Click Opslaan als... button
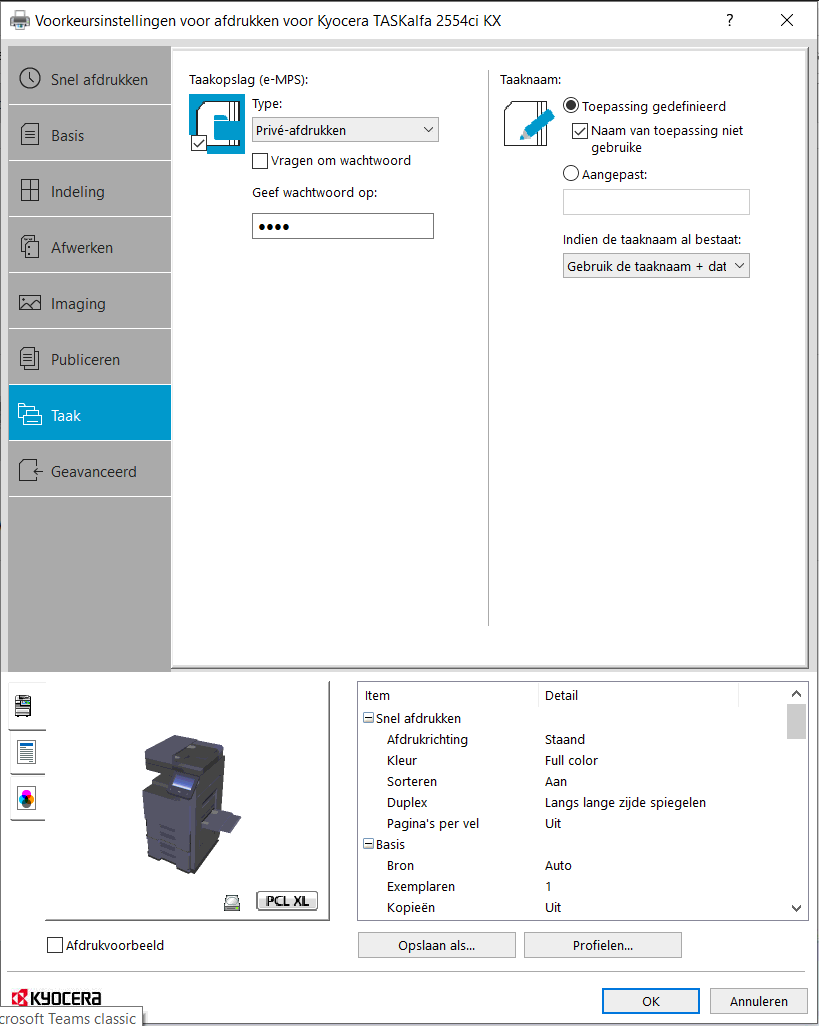This screenshot has width=819, height=1026. 436,945
